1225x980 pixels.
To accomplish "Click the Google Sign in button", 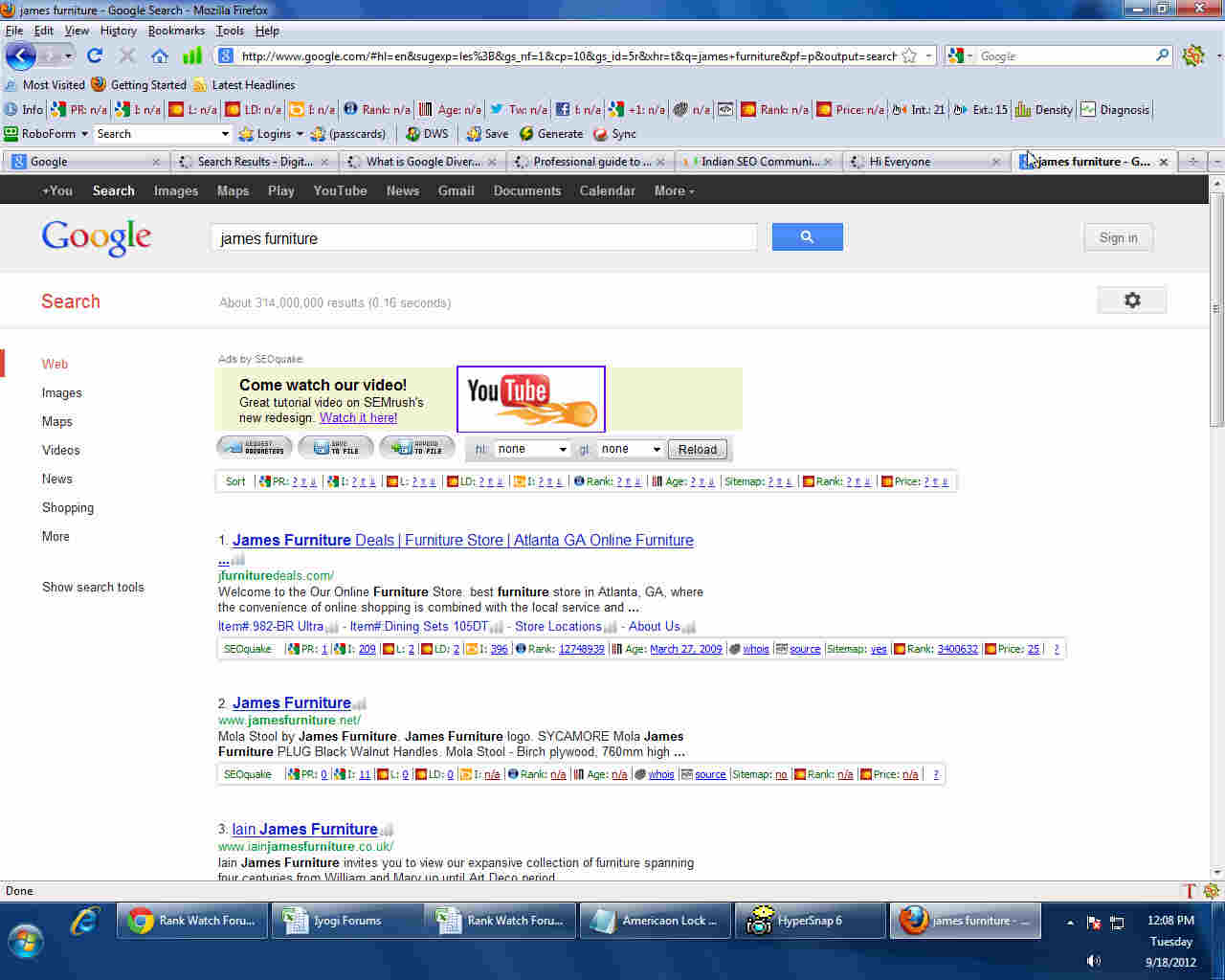I will click(1118, 237).
